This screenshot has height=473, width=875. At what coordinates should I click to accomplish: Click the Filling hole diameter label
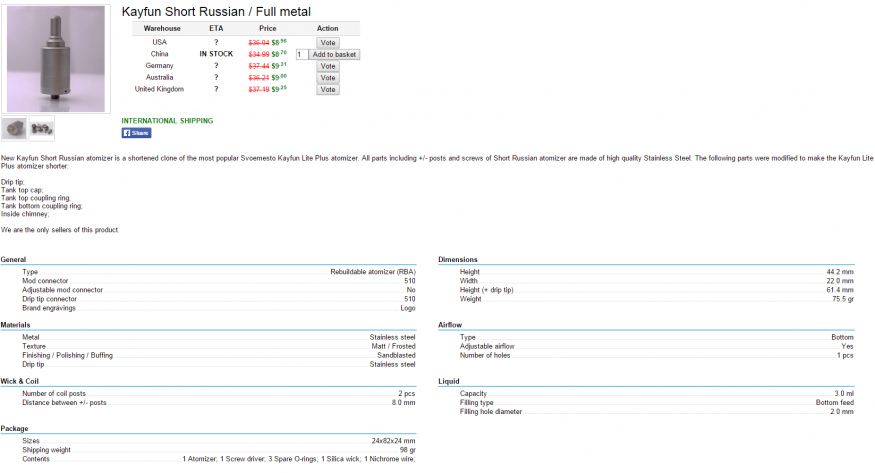click(x=491, y=412)
